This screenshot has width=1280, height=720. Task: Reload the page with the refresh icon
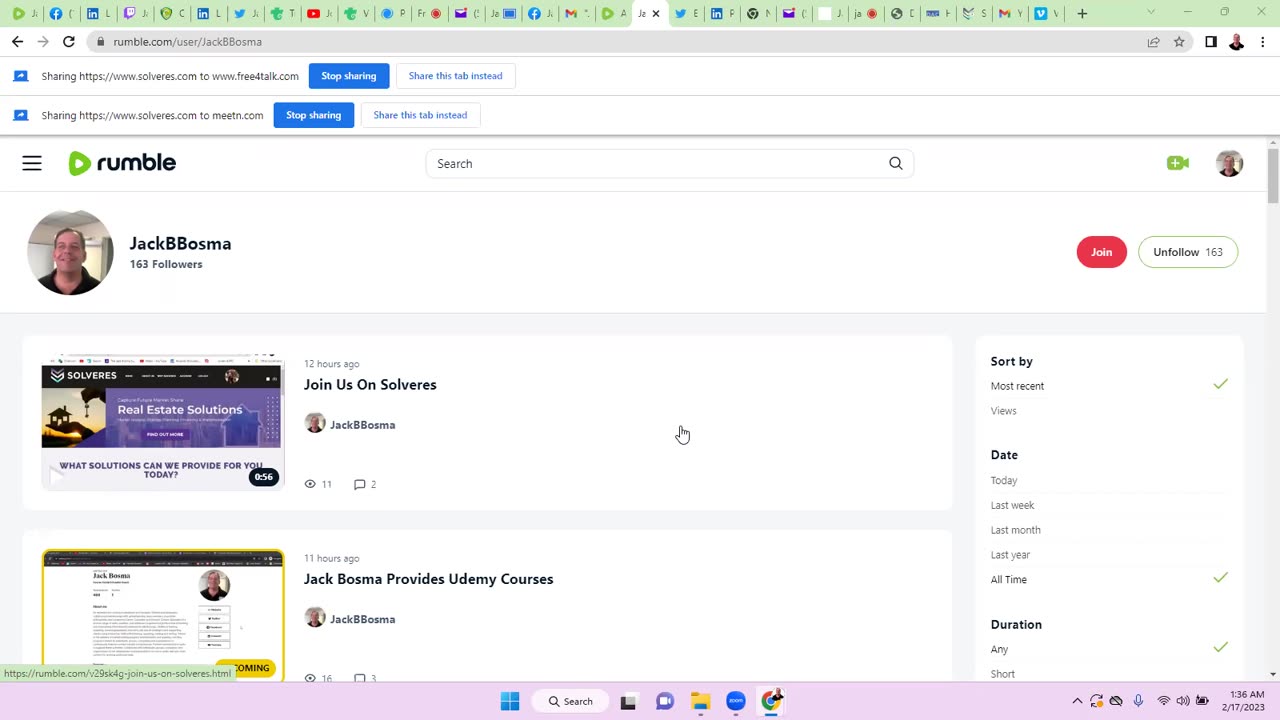[68, 42]
